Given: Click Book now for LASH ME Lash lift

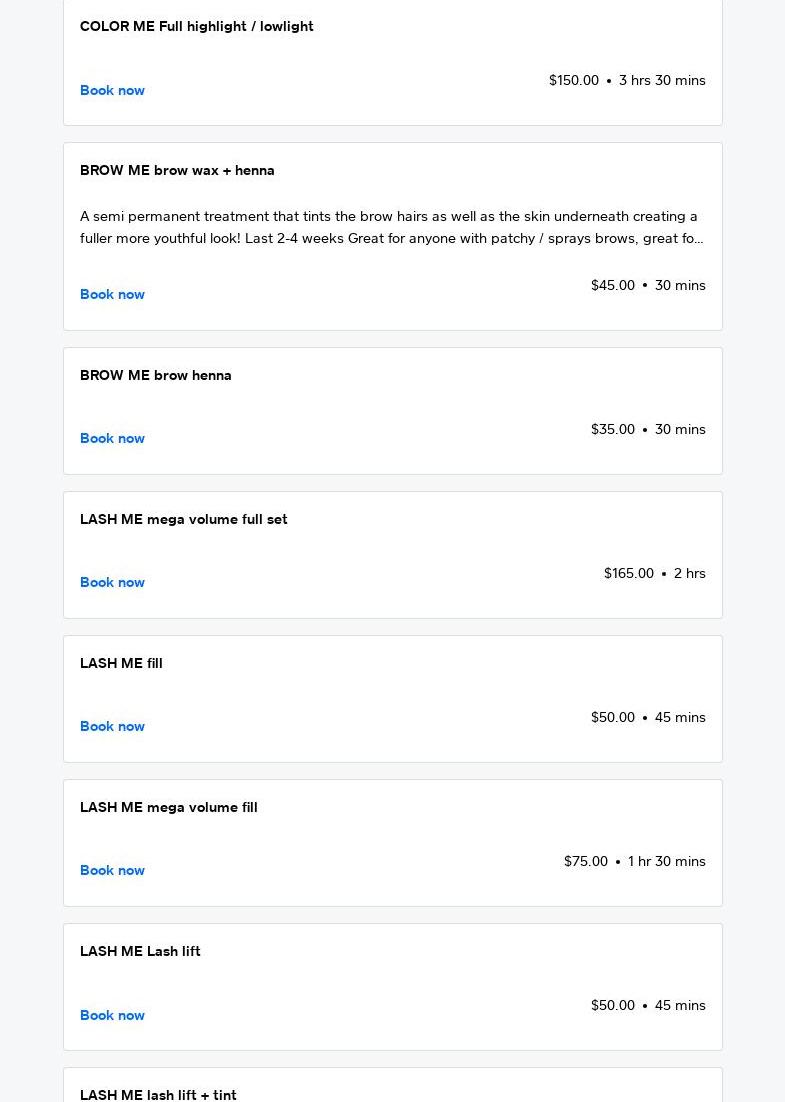Looking at the screenshot, I should click(112, 1015).
